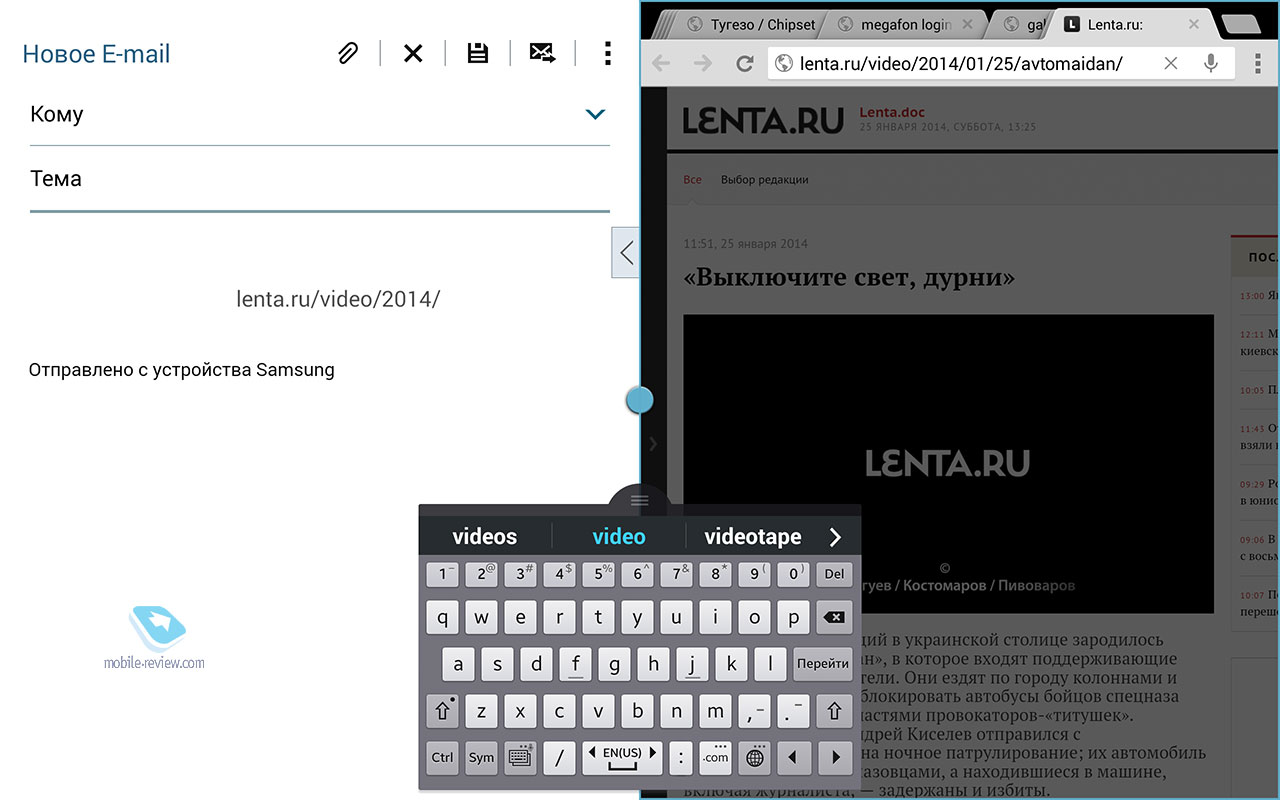This screenshot has width=1280, height=800.
Task: Choose the 'videotape' keyboard suggestion
Action: (753, 537)
